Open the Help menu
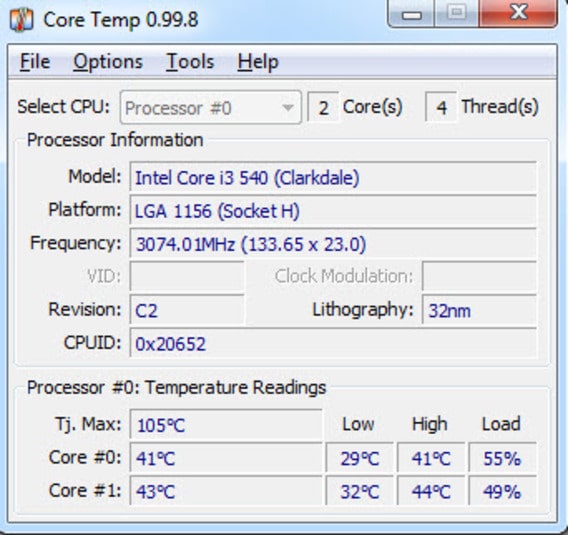 coord(258,62)
